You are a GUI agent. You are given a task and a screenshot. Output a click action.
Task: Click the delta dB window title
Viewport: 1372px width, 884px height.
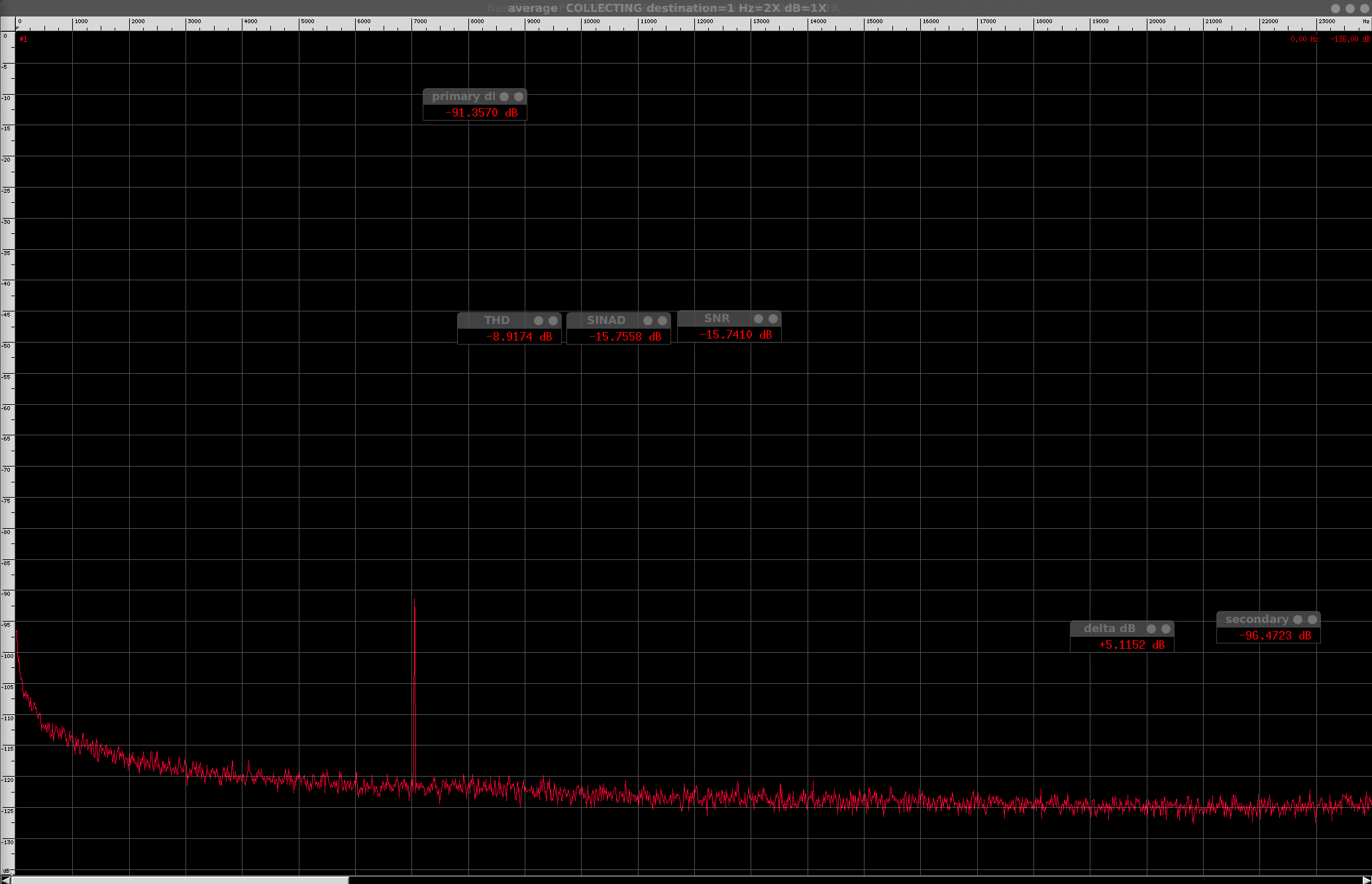[1109, 629]
